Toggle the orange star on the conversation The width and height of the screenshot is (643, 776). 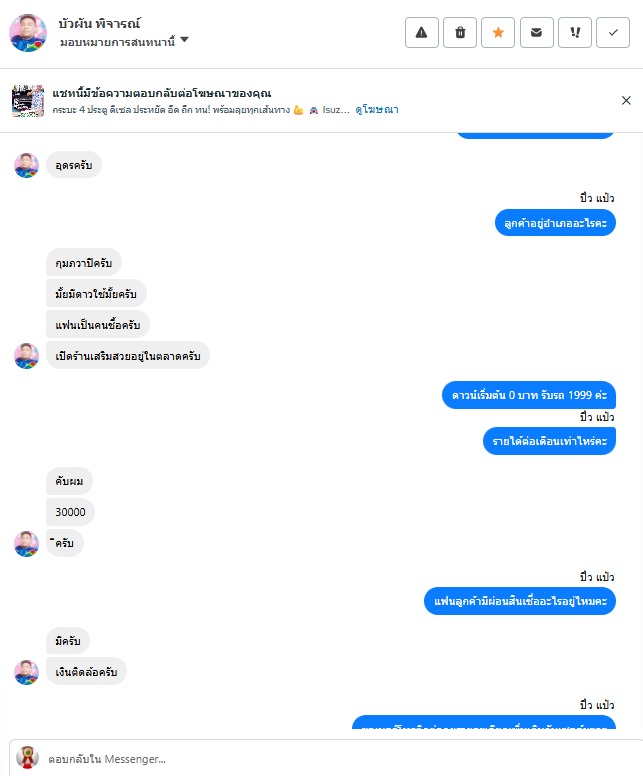coord(498,33)
